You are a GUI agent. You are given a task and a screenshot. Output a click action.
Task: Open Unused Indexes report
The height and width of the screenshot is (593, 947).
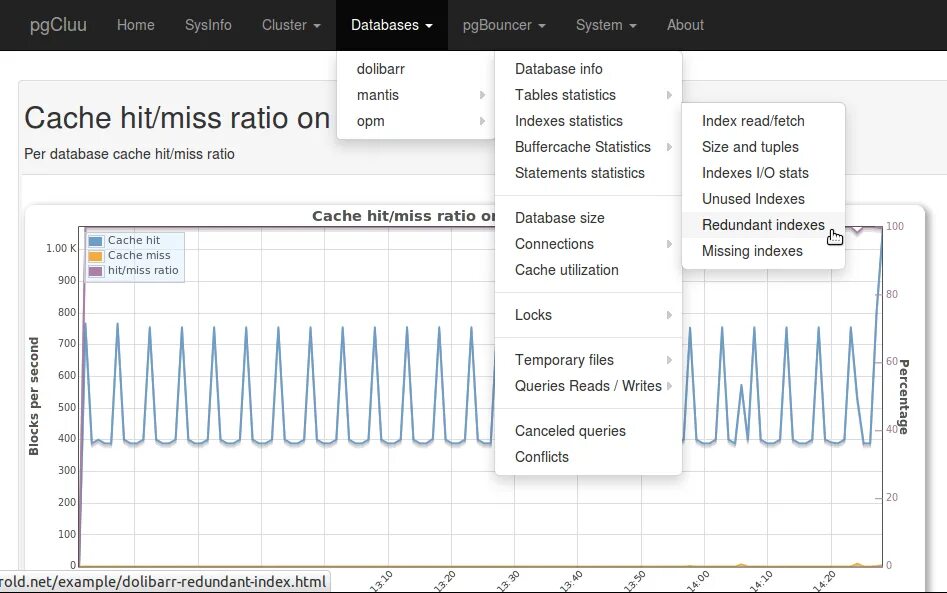click(x=763, y=199)
